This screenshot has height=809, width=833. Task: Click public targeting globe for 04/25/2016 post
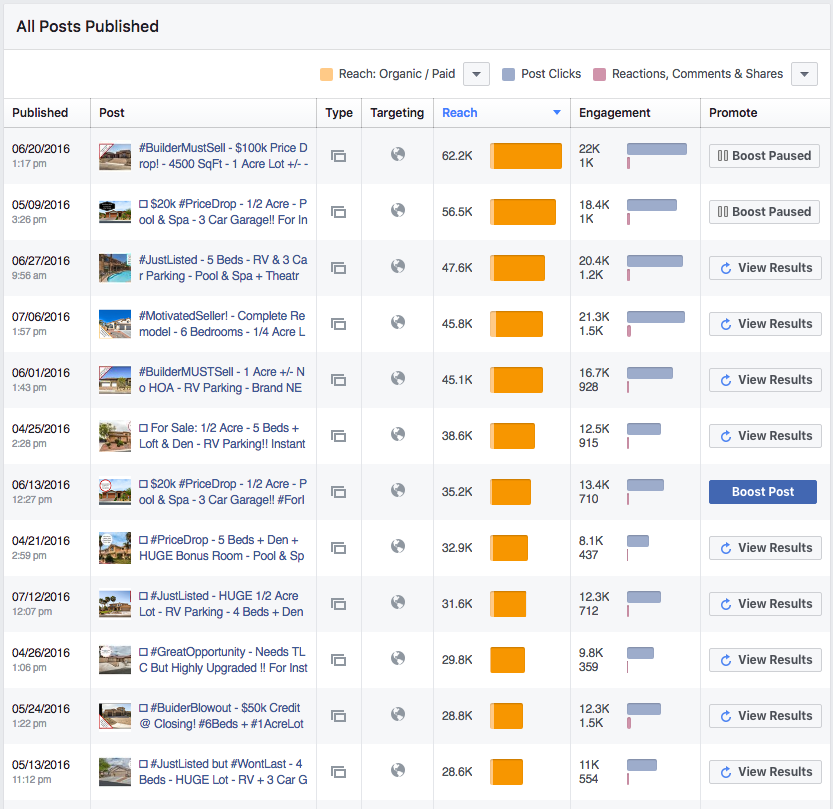click(x=398, y=434)
